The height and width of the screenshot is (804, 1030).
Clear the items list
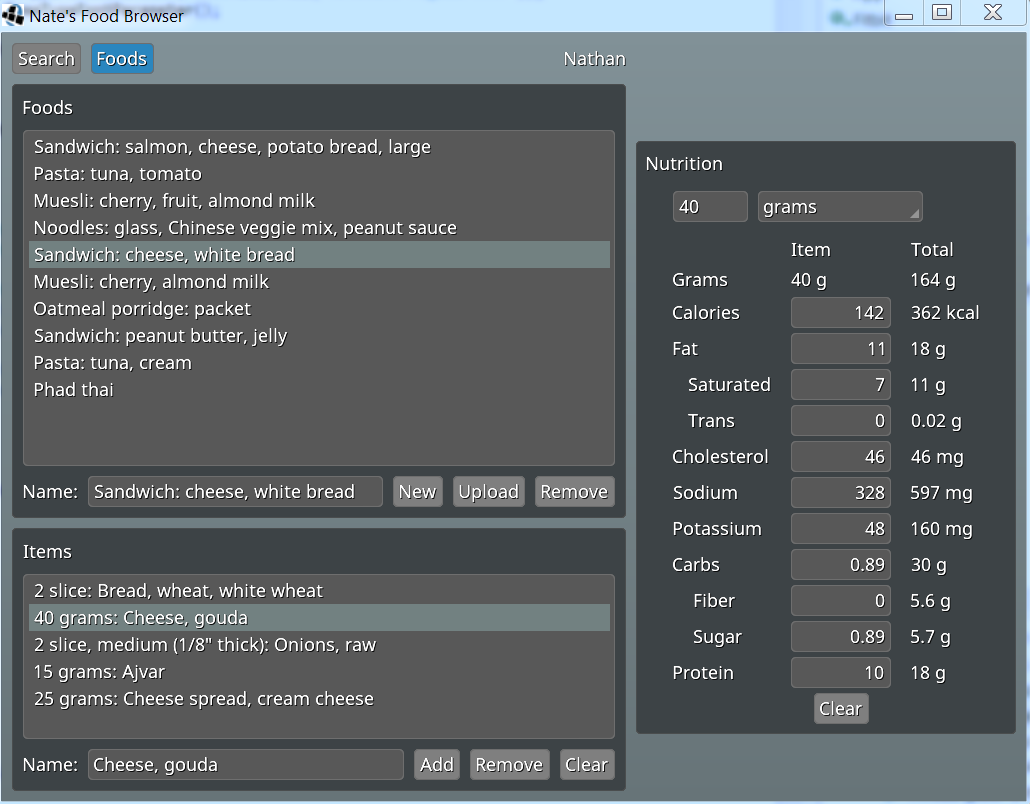tap(586, 765)
